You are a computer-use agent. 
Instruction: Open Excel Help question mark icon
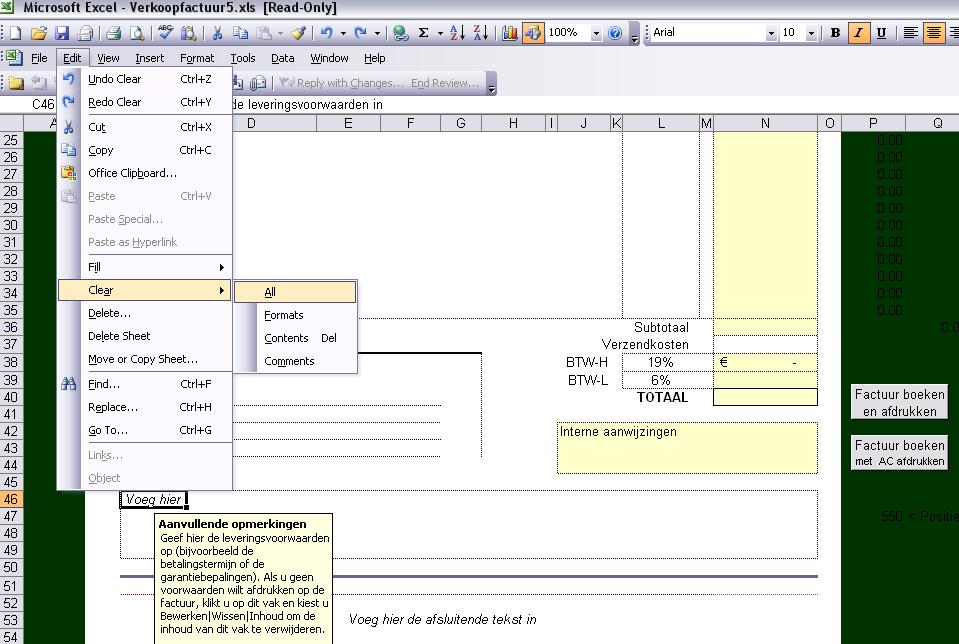tap(615, 33)
